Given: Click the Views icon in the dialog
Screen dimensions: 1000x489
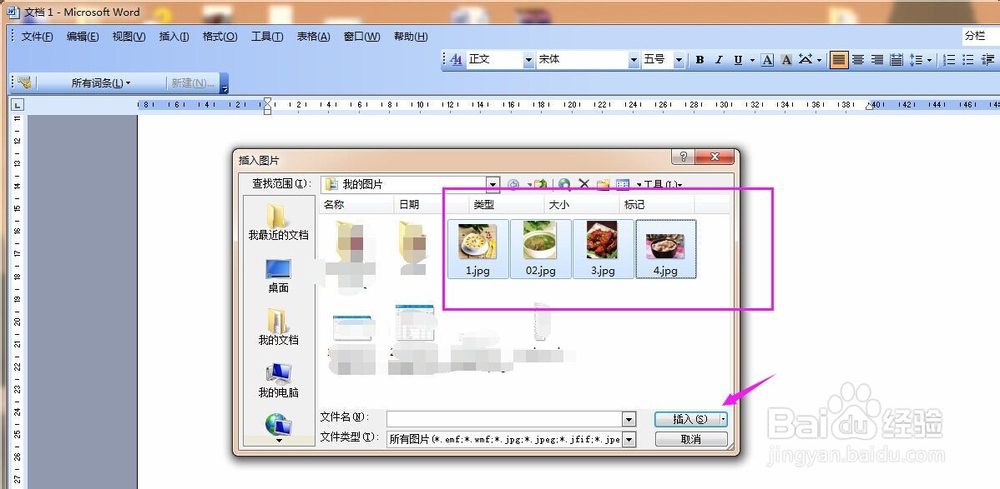Looking at the screenshot, I should [622, 184].
